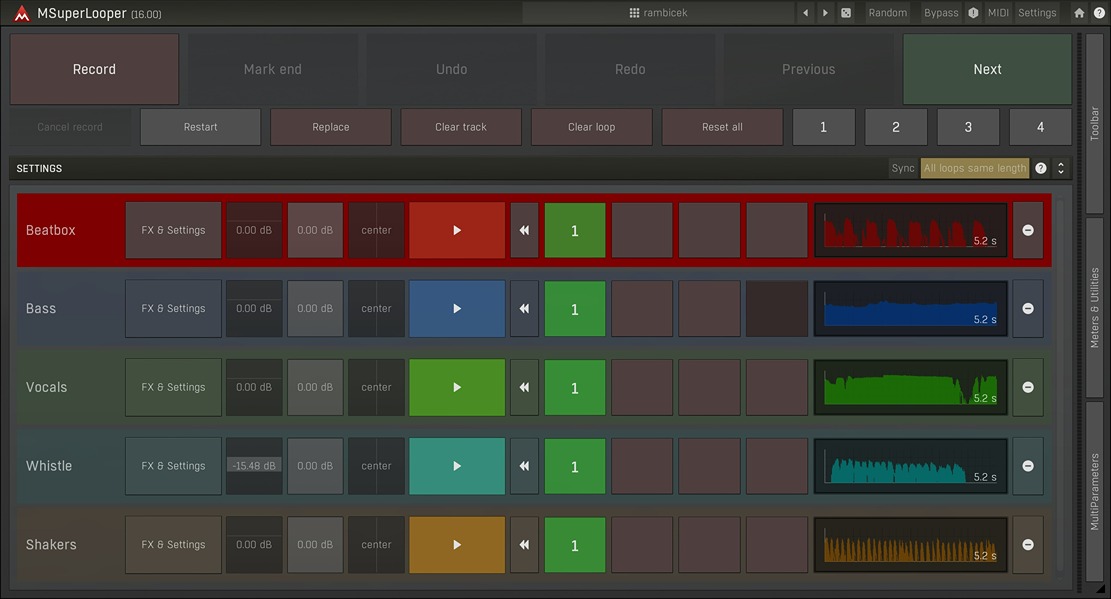
Task: Select the home icon in the top bar
Action: click(1078, 12)
